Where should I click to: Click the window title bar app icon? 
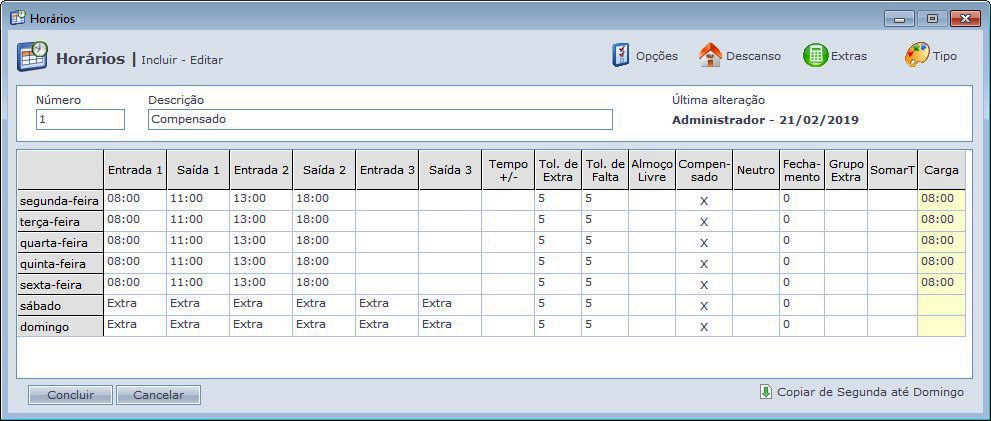click(x=17, y=18)
